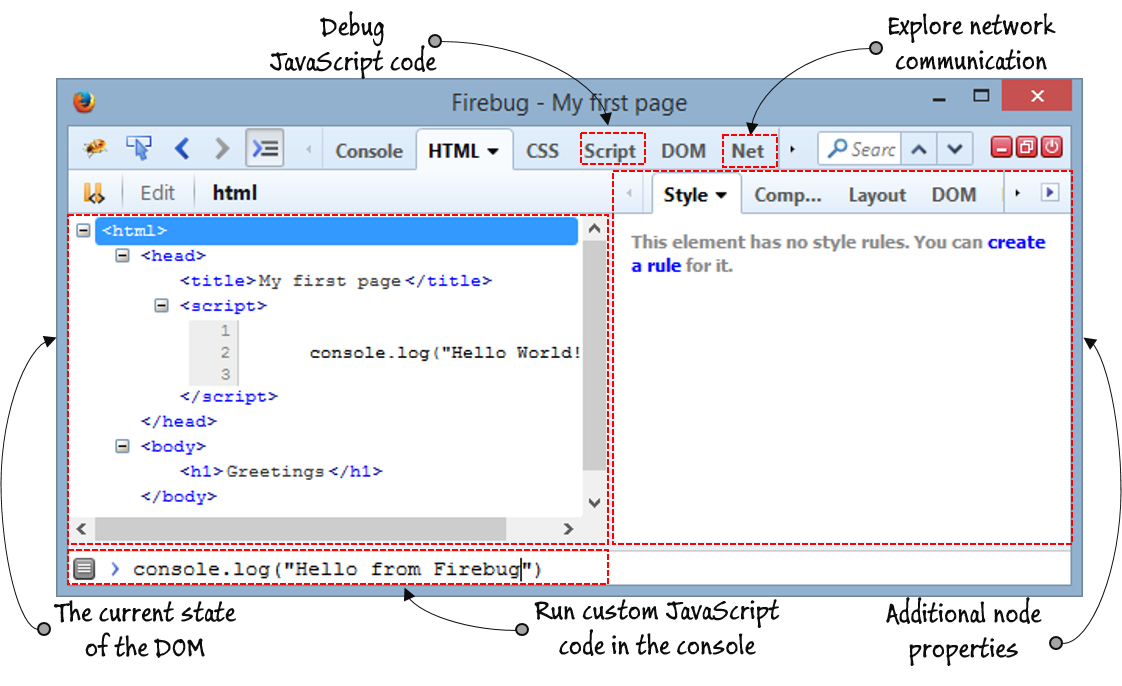This screenshot has width=1122, height=686.
Task: Click the HTML panel scroll up arrow
Action: click(x=594, y=229)
